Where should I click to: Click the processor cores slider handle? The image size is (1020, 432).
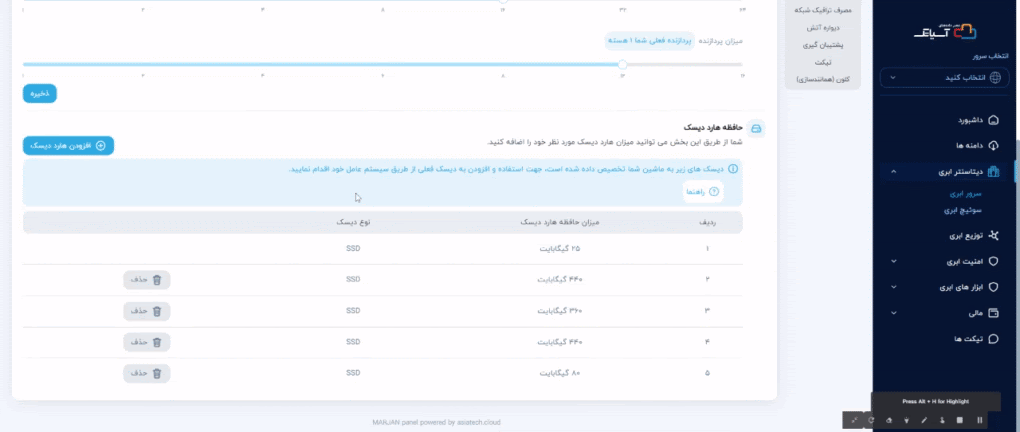point(622,64)
